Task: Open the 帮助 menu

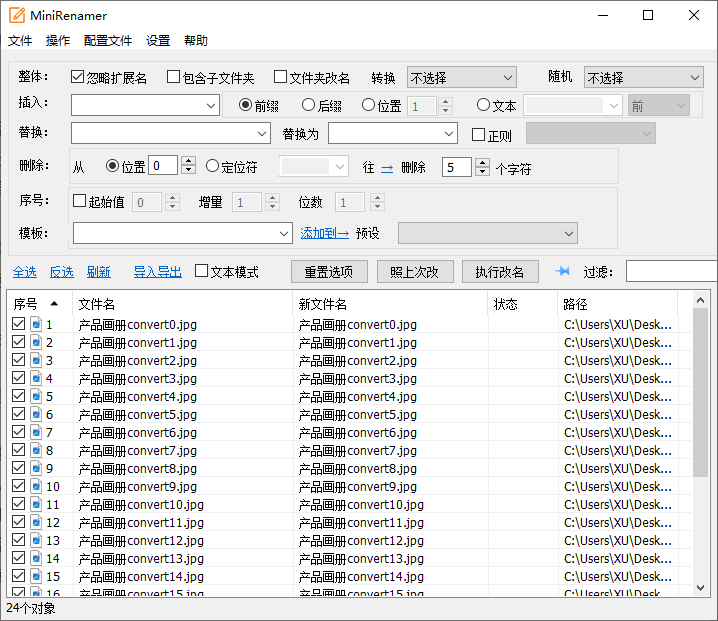Action: click(196, 41)
